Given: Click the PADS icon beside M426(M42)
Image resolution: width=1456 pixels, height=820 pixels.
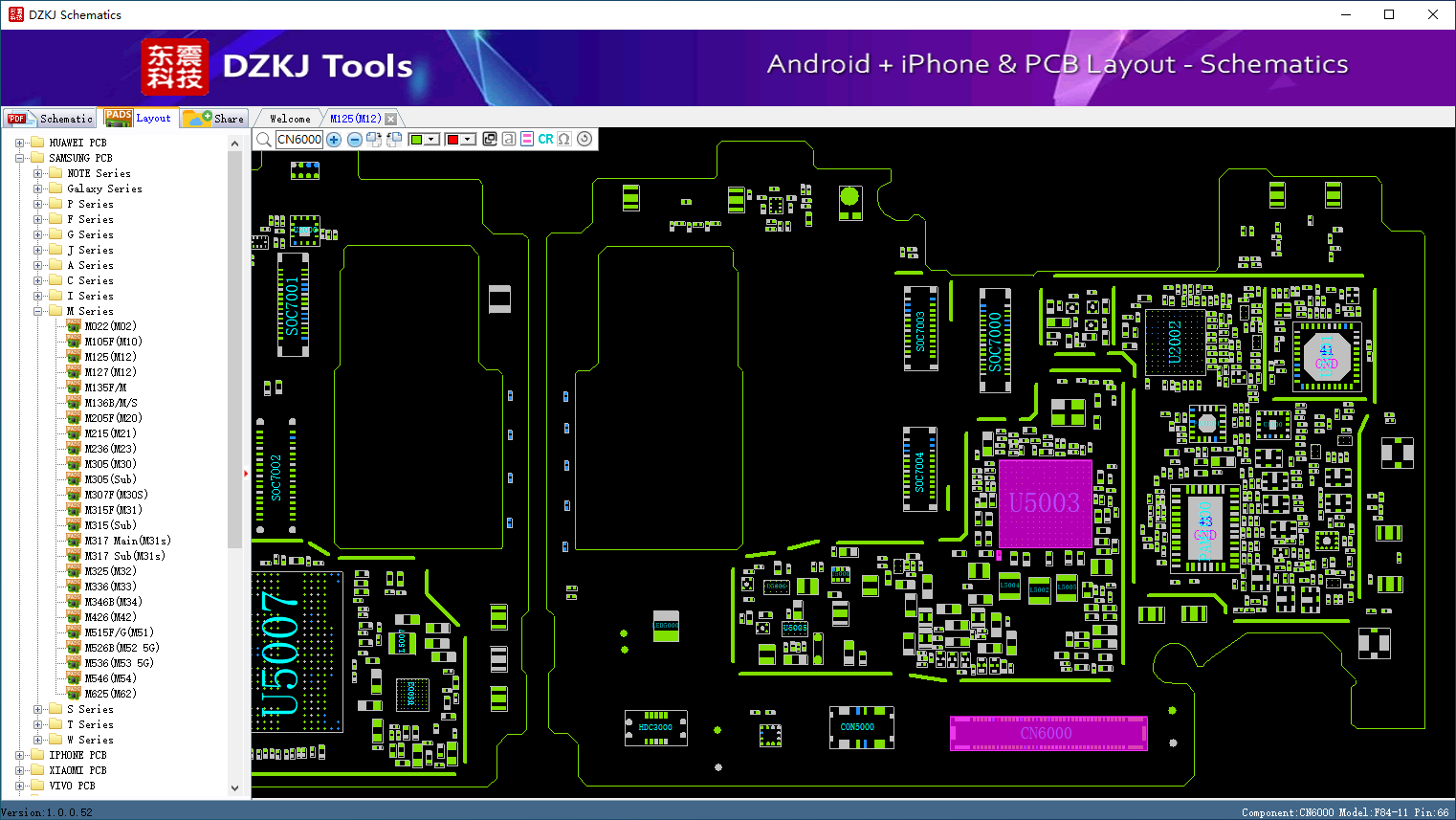Looking at the screenshot, I should point(74,617).
